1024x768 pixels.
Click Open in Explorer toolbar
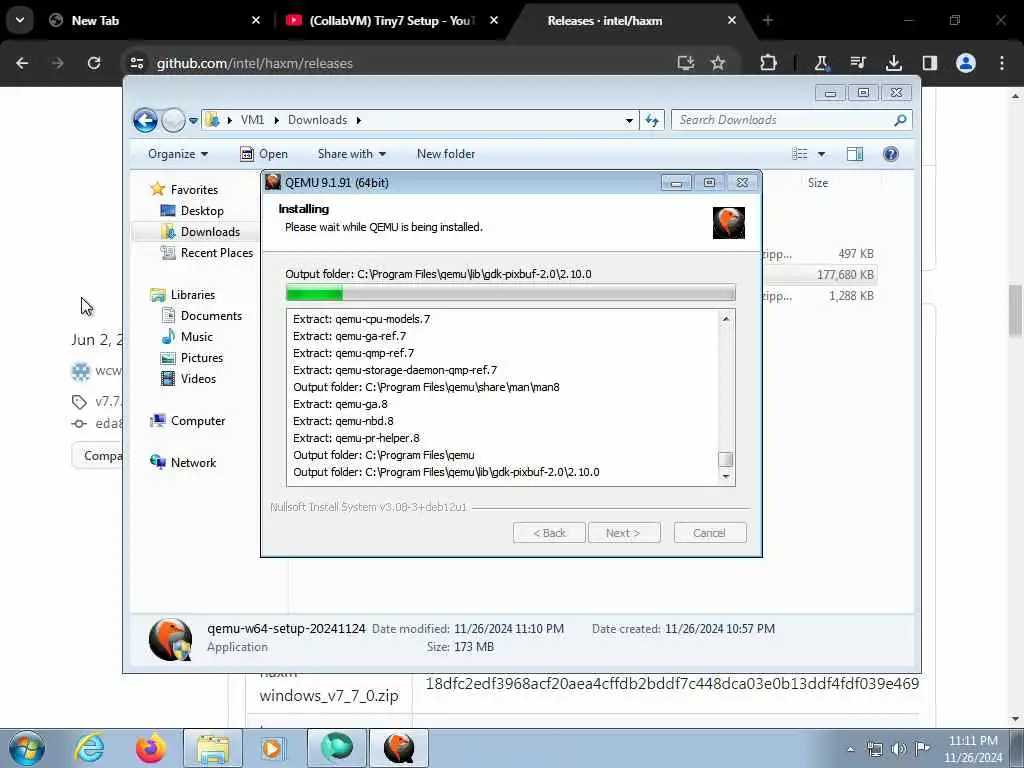[x=264, y=154]
